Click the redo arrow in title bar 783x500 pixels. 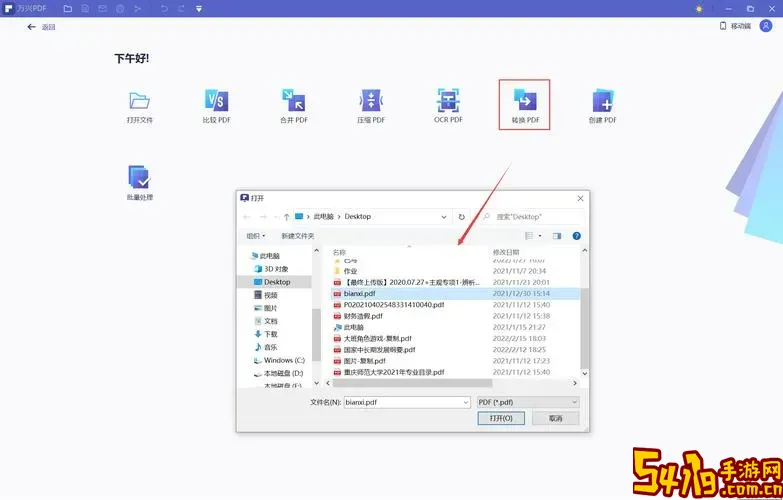point(181,8)
